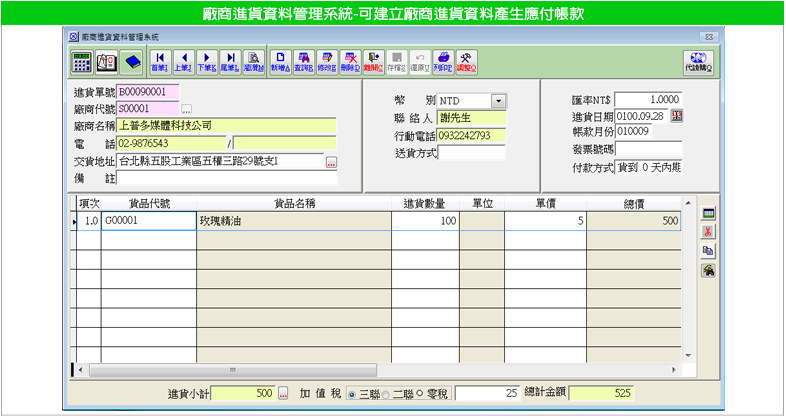Jump to first record with 首筆 button

click(159, 61)
